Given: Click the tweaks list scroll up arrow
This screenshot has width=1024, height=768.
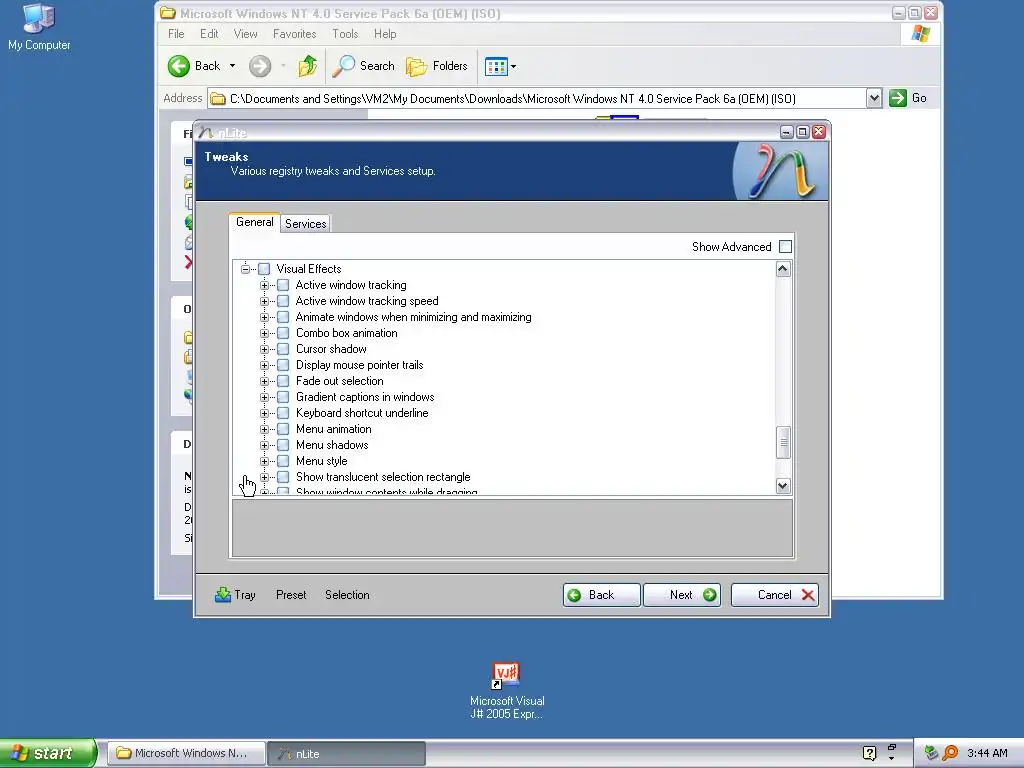Looking at the screenshot, I should click(783, 269).
